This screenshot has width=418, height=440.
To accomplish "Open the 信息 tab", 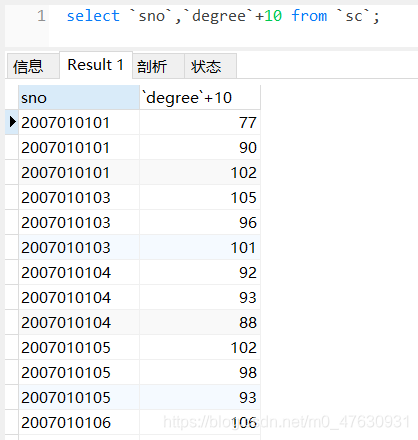I will [33, 66].
